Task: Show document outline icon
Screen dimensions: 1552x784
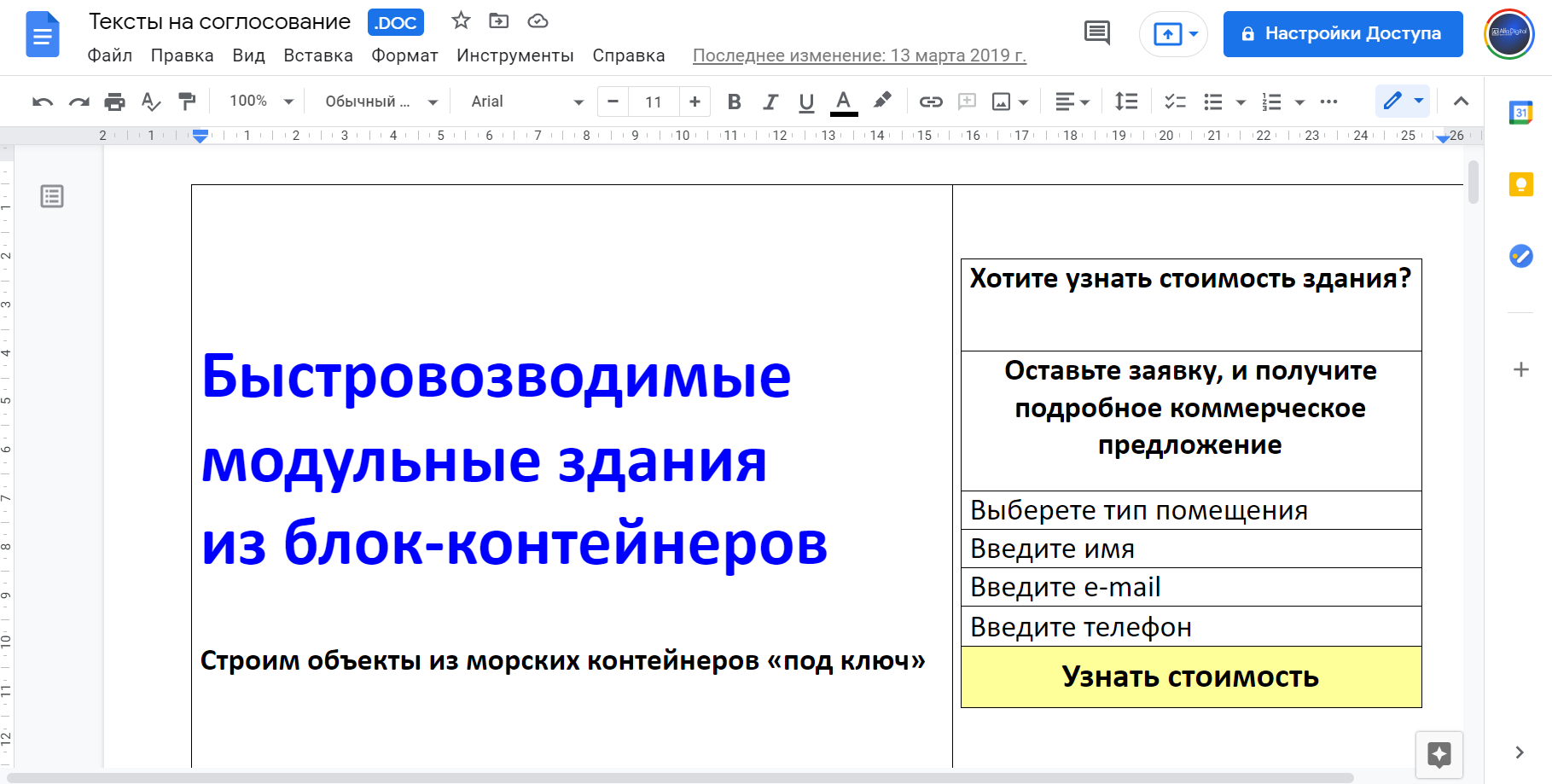Action: pyautogui.click(x=52, y=196)
